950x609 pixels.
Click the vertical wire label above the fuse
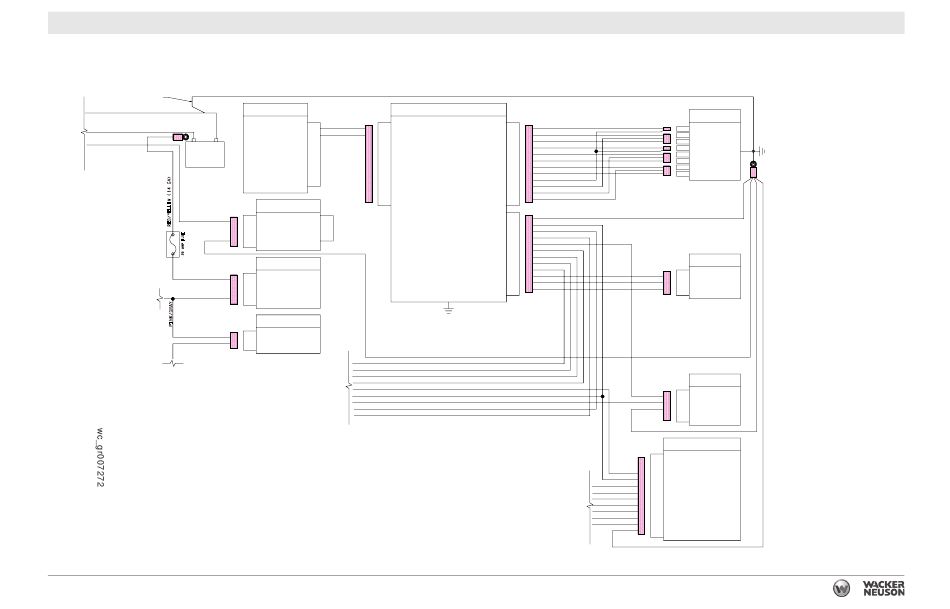[169, 202]
